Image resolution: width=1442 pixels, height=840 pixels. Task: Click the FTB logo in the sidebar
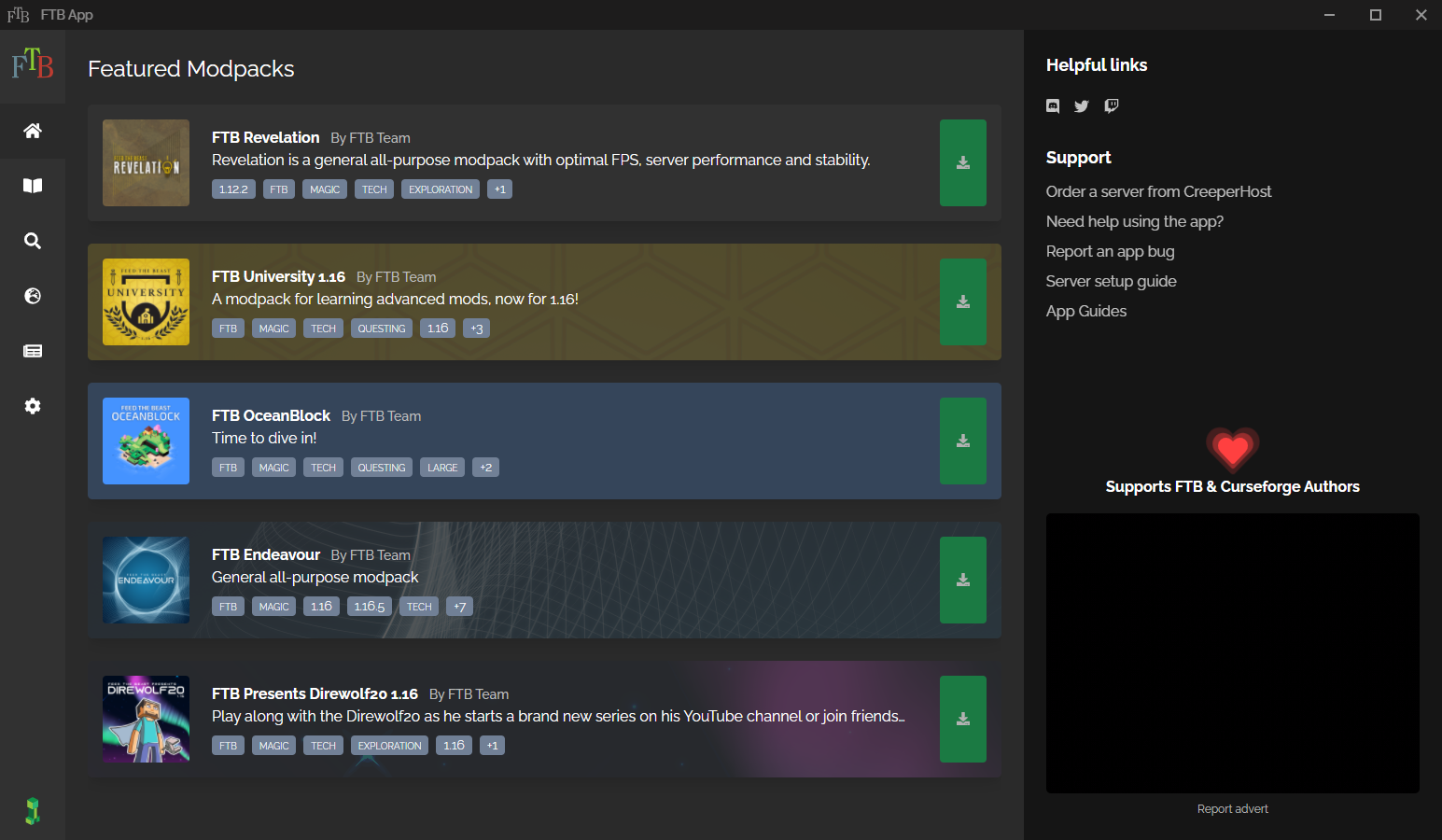coord(33,64)
